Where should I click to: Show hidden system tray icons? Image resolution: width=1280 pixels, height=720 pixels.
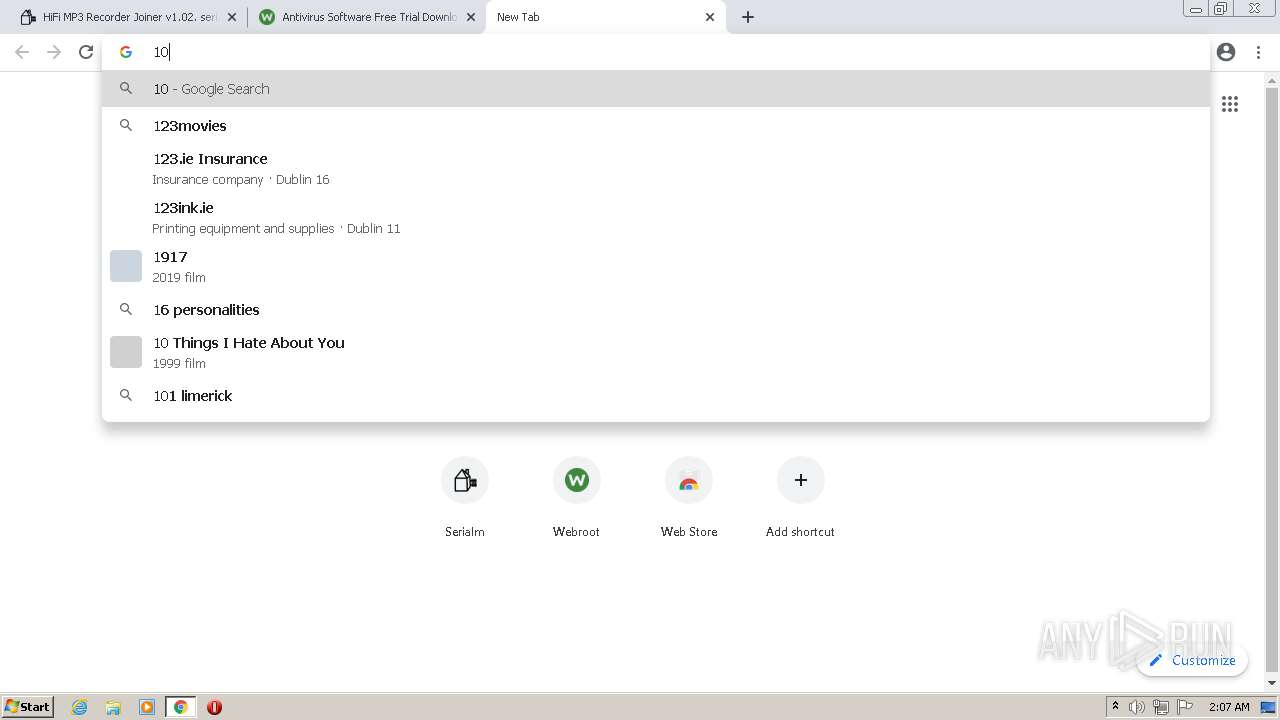click(1116, 707)
